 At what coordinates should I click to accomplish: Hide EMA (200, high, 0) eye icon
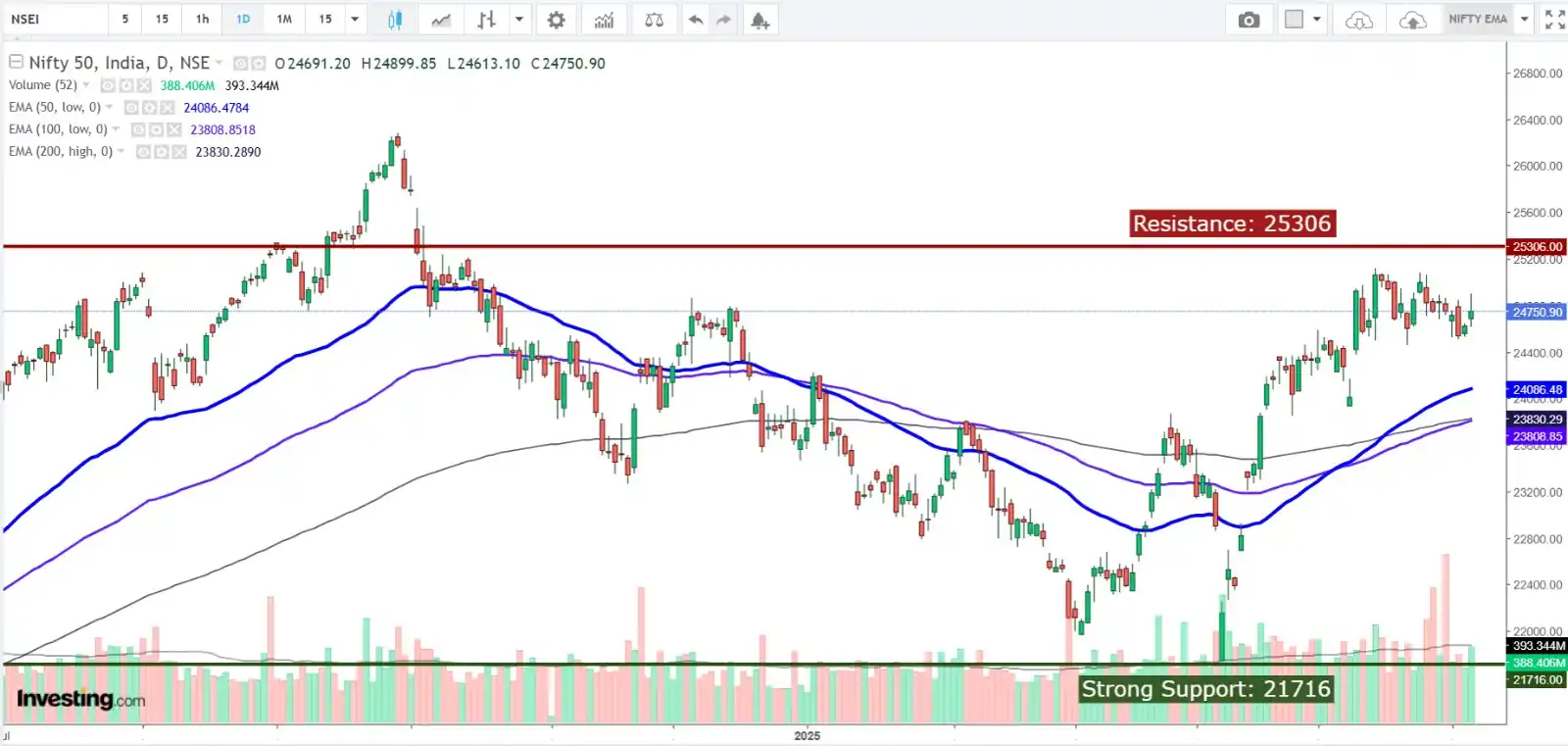(143, 152)
